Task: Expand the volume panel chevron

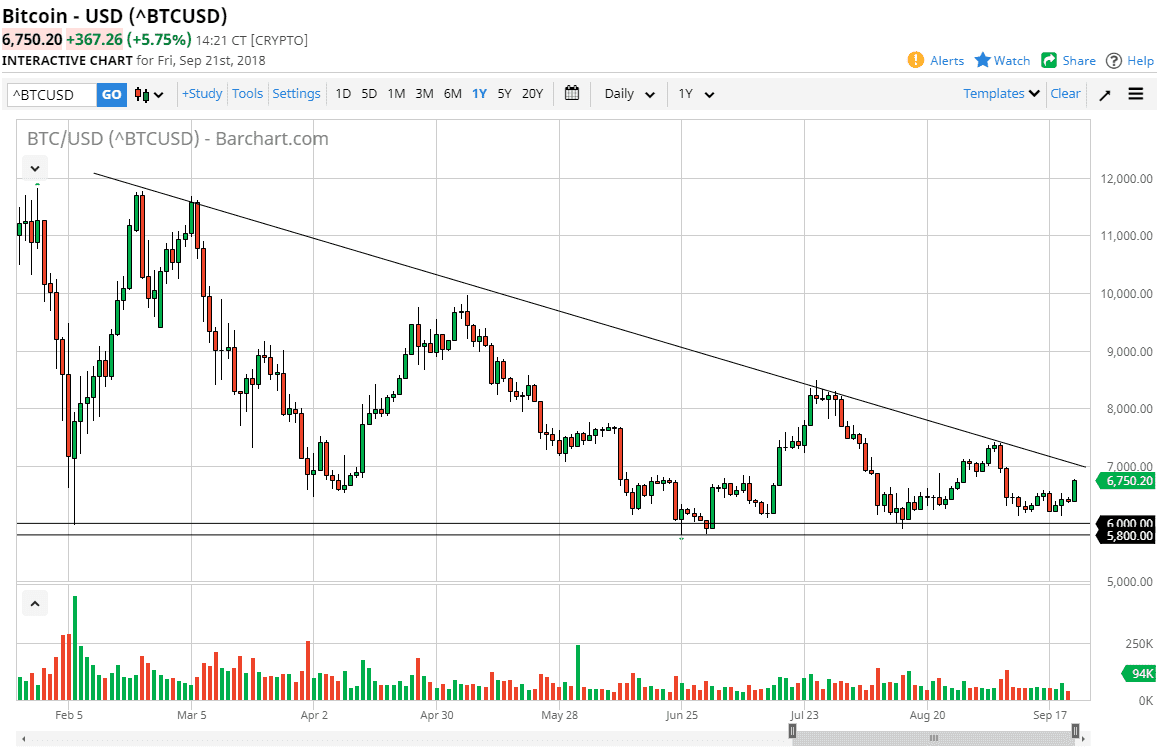Action: (x=34, y=602)
